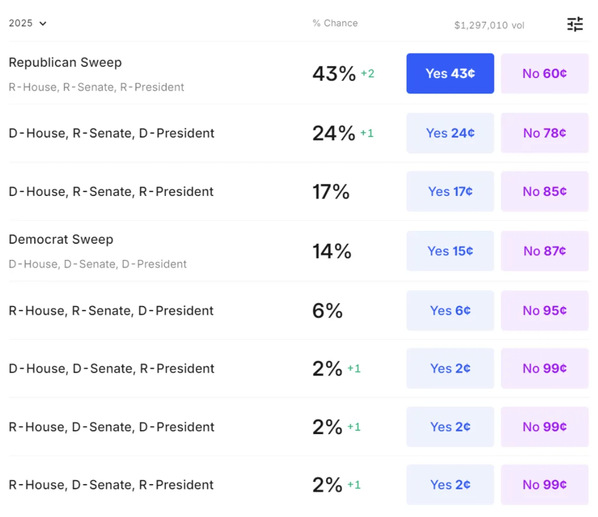Pick No 87¢ for Democrat Sweep
The height and width of the screenshot is (517, 598).
545,251
